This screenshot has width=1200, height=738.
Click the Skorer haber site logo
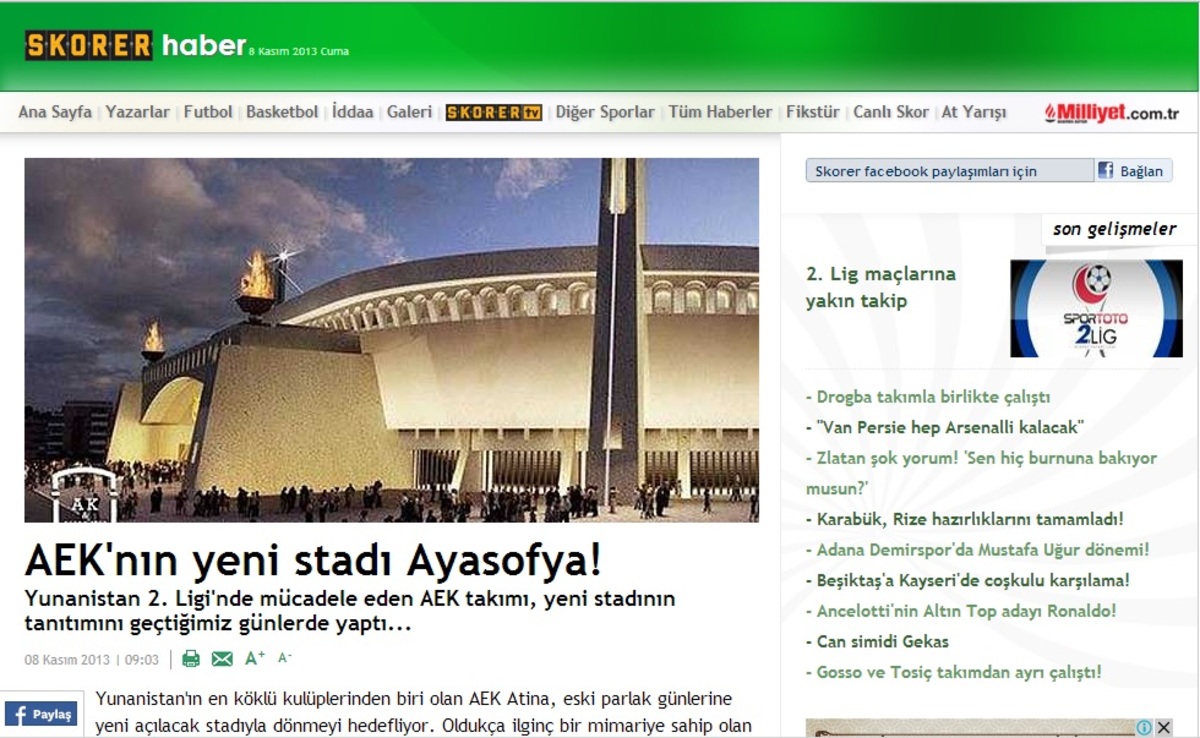tap(135, 46)
